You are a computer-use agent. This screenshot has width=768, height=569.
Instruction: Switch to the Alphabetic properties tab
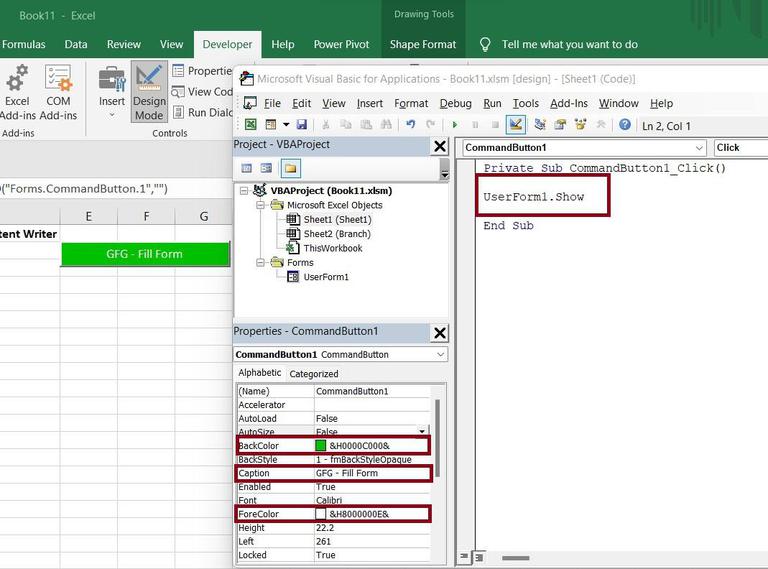(x=260, y=373)
